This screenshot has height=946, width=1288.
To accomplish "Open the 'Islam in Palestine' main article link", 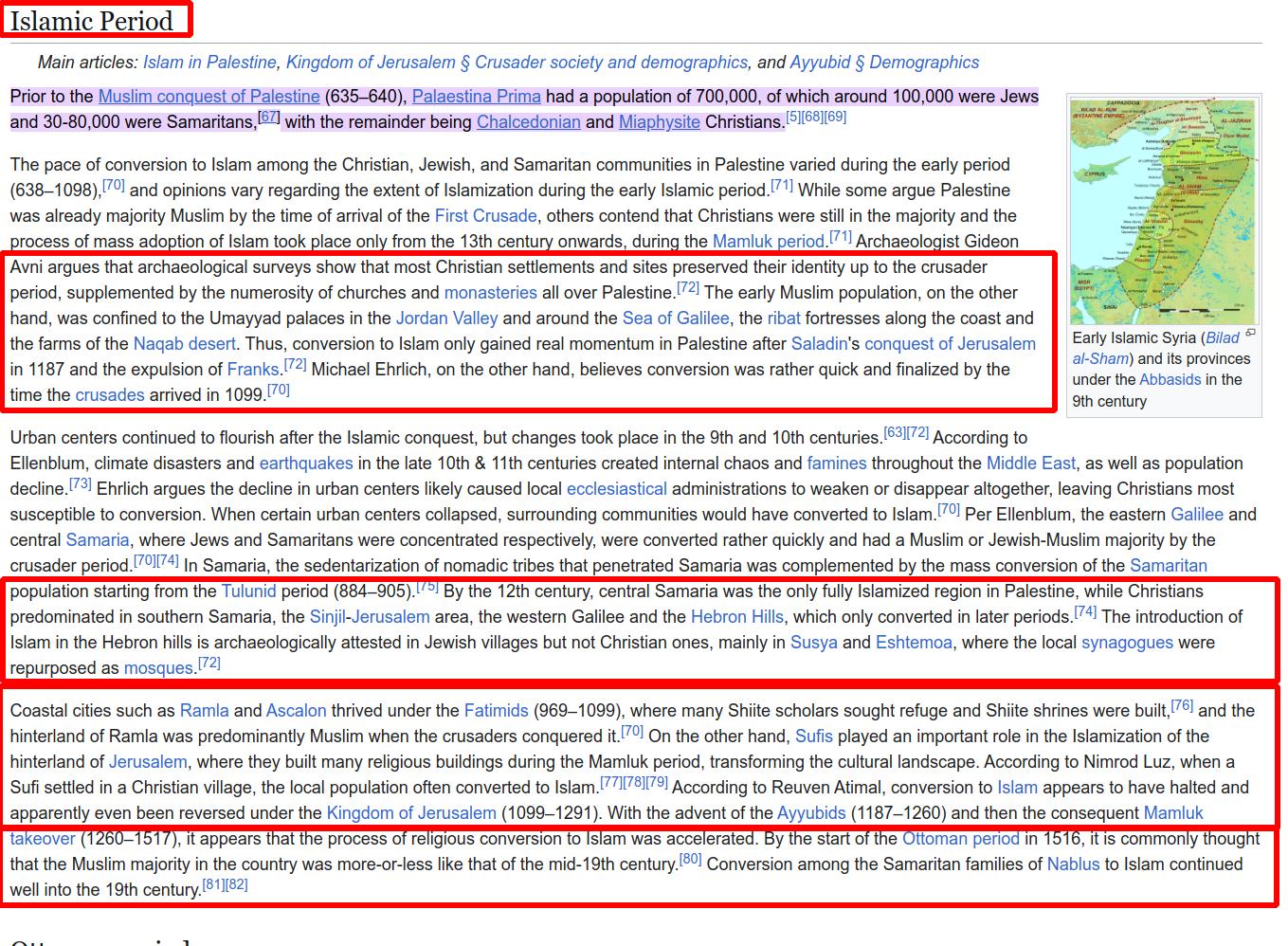I will point(209,63).
